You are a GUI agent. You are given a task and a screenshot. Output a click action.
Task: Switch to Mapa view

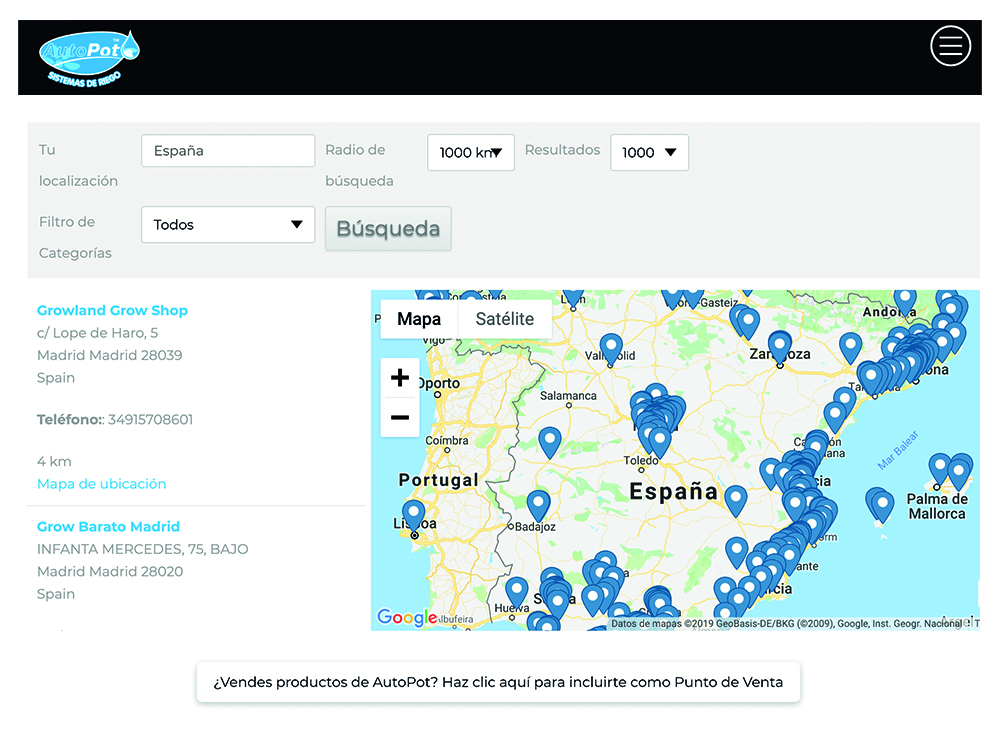(419, 319)
